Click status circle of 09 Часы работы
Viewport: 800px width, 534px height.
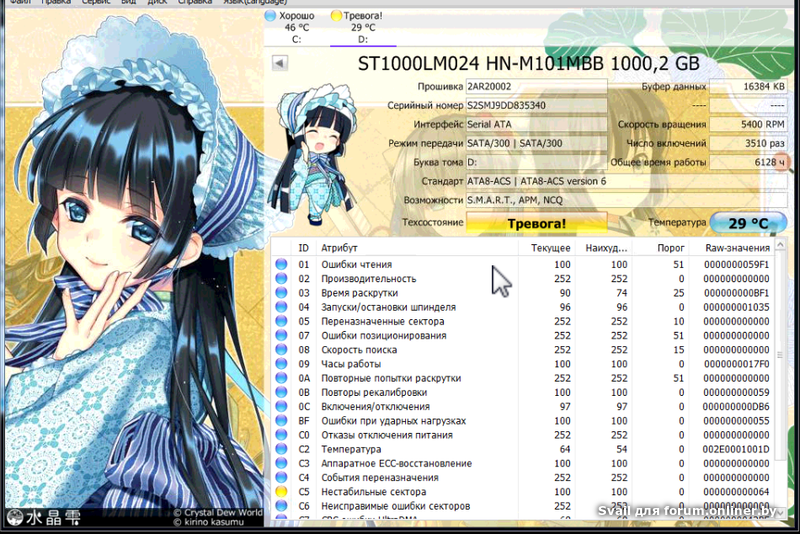(x=281, y=364)
